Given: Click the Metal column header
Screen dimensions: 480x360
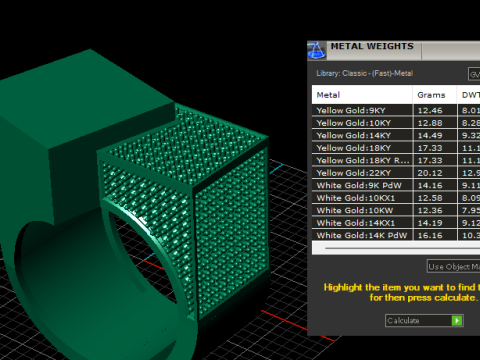Looking at the screenshot, I should [x=362, y=95].
